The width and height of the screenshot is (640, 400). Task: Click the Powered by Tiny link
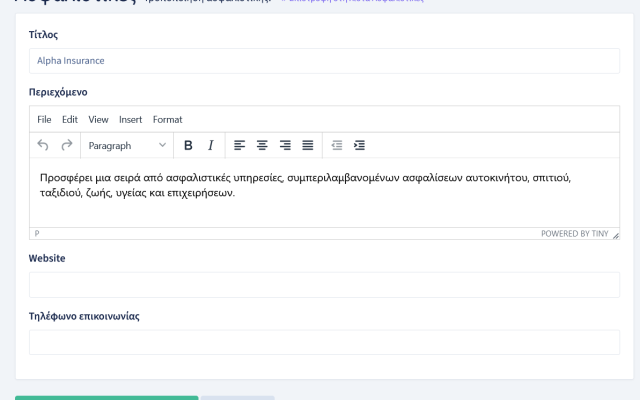(x=575, y=234)
